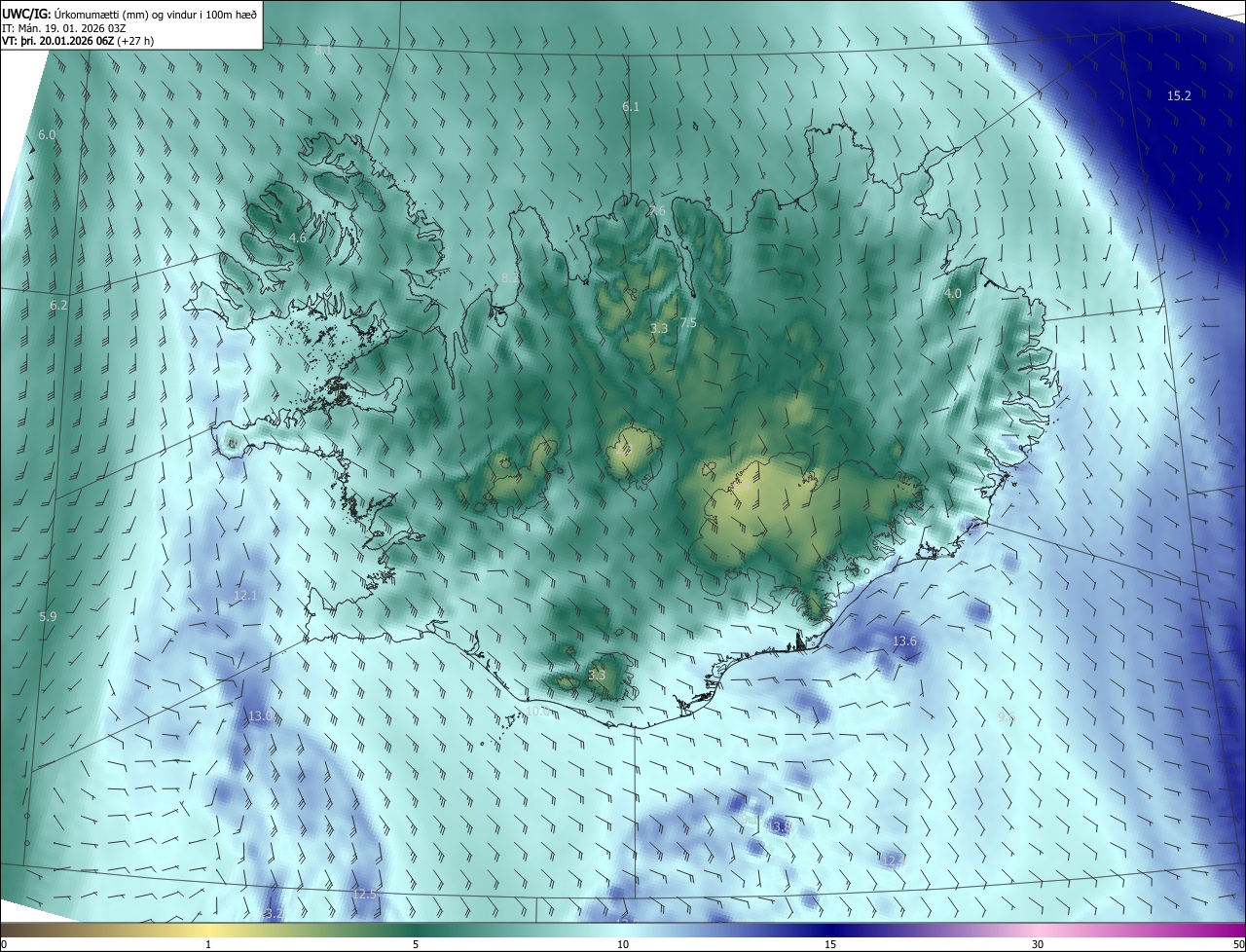Image resolution: width=1246 pixels, height=952 pixels.
Task: Click the 3.3 value on the southern glacier
Action: 597,675
